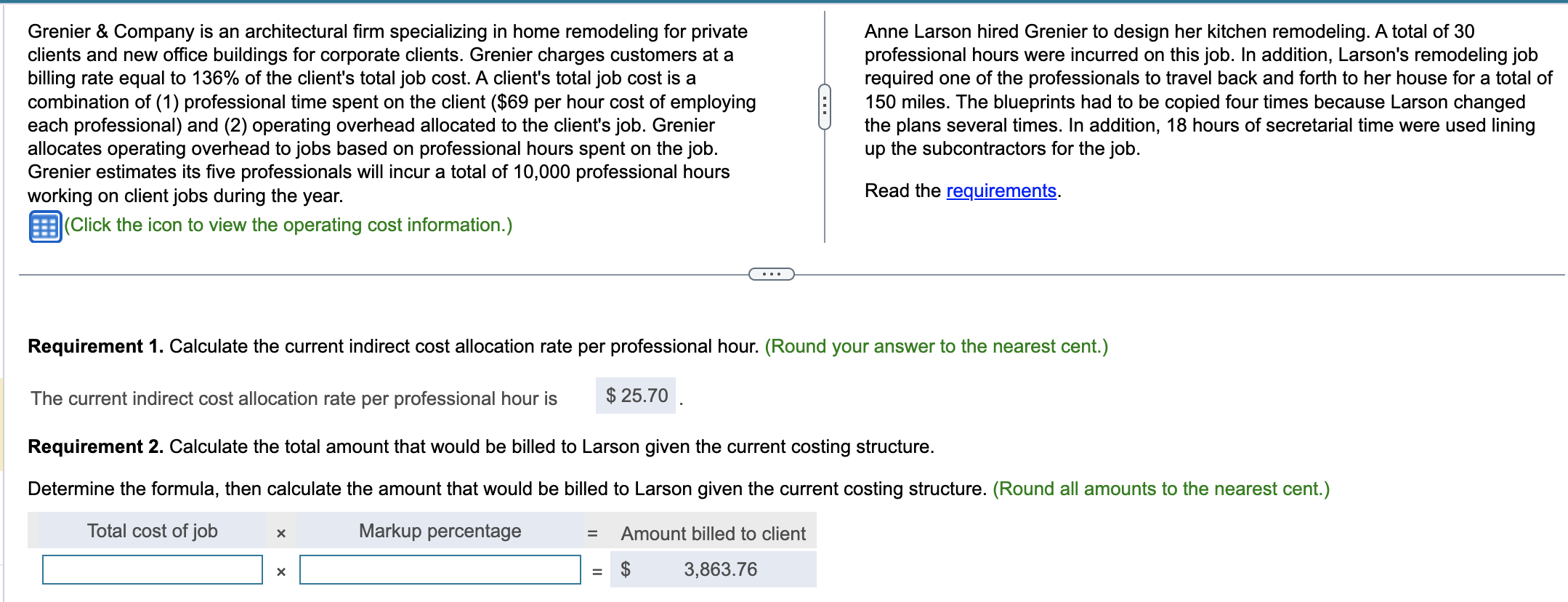Select the 3,863.76 amount billed box
Image resolution: width=1568 pixels, height=602 pixels.
point(720,569)
